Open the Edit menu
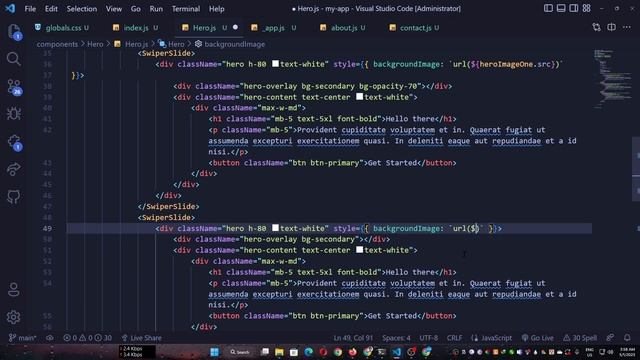The image size is (640, 360). click(x=51, y=9)
